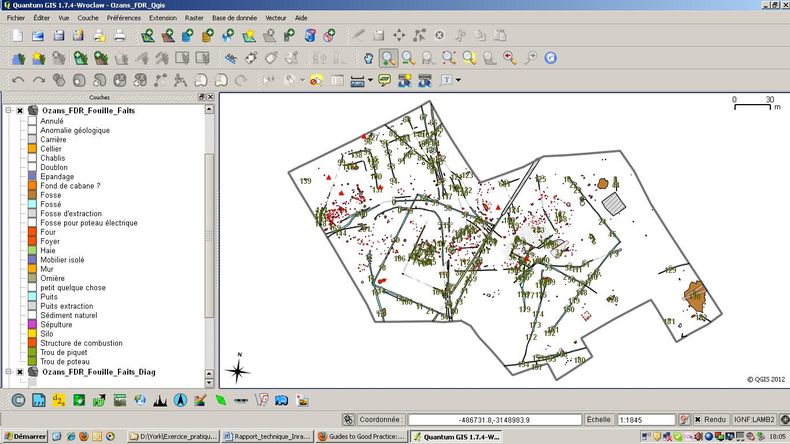Click the Redo arrow icon

[x=39, y=80]
